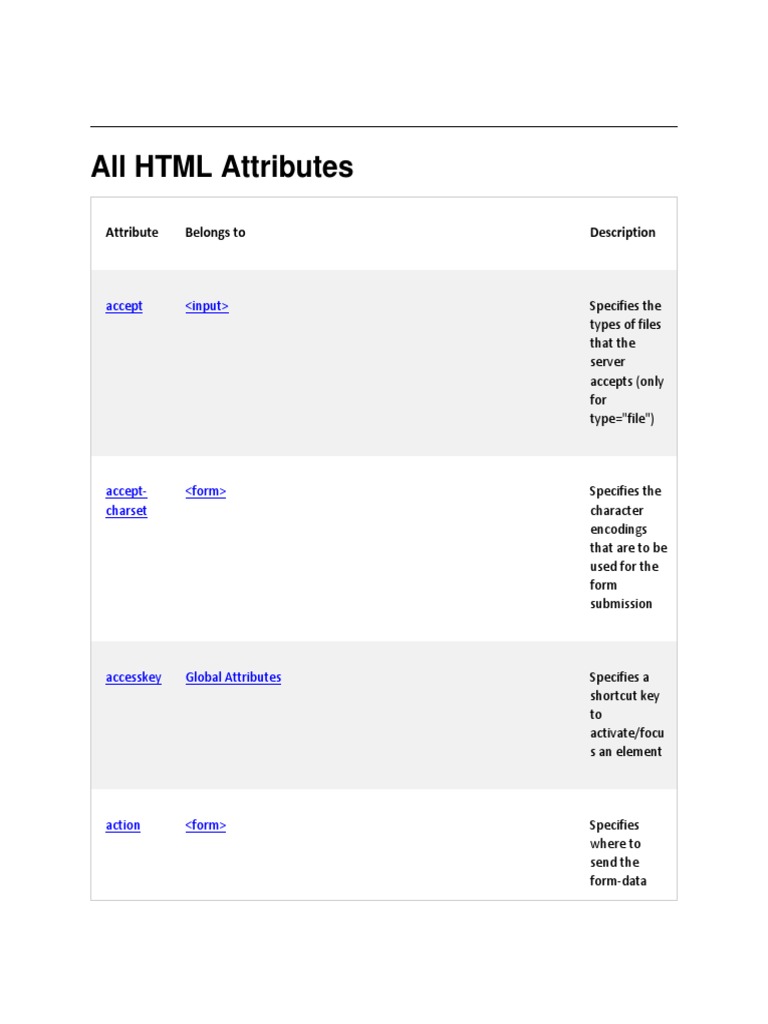This screenshot has width=768, height=1024.
Task: Select the Belongs to column header
Action: coord(215,232)
